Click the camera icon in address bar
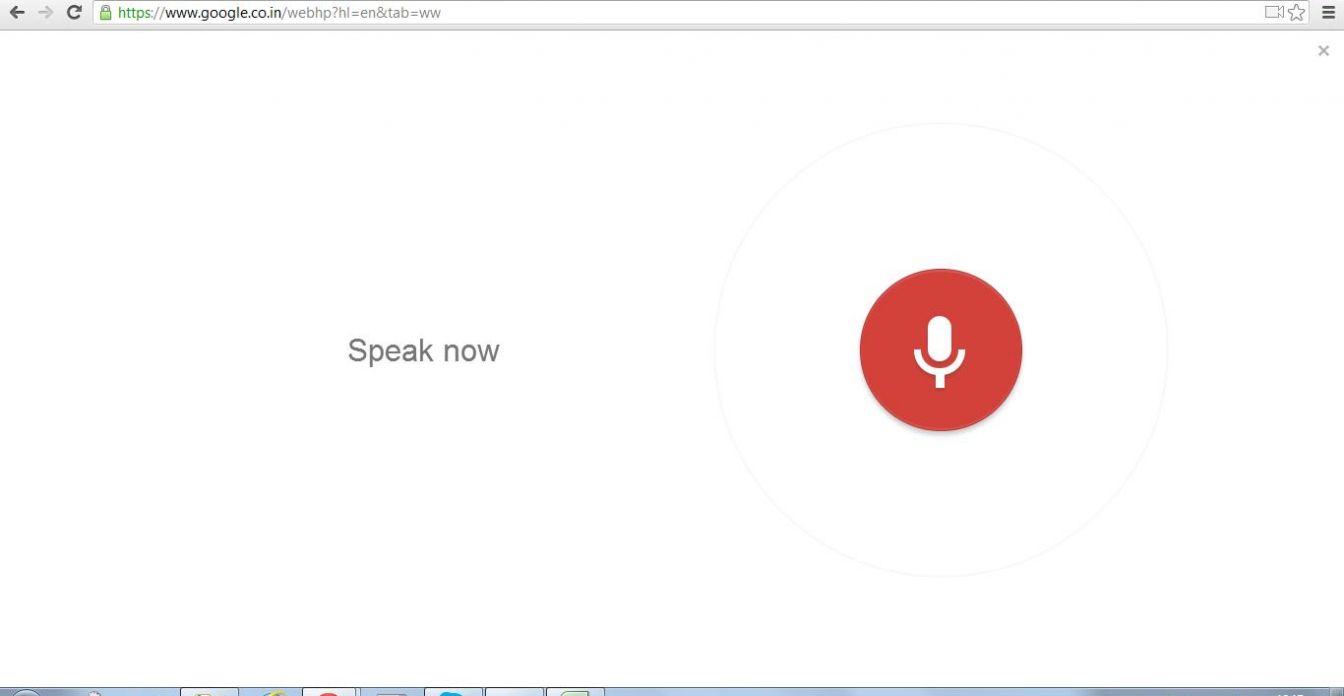Viewport: 1344px width, 696px height. (x=1273, y=13)
